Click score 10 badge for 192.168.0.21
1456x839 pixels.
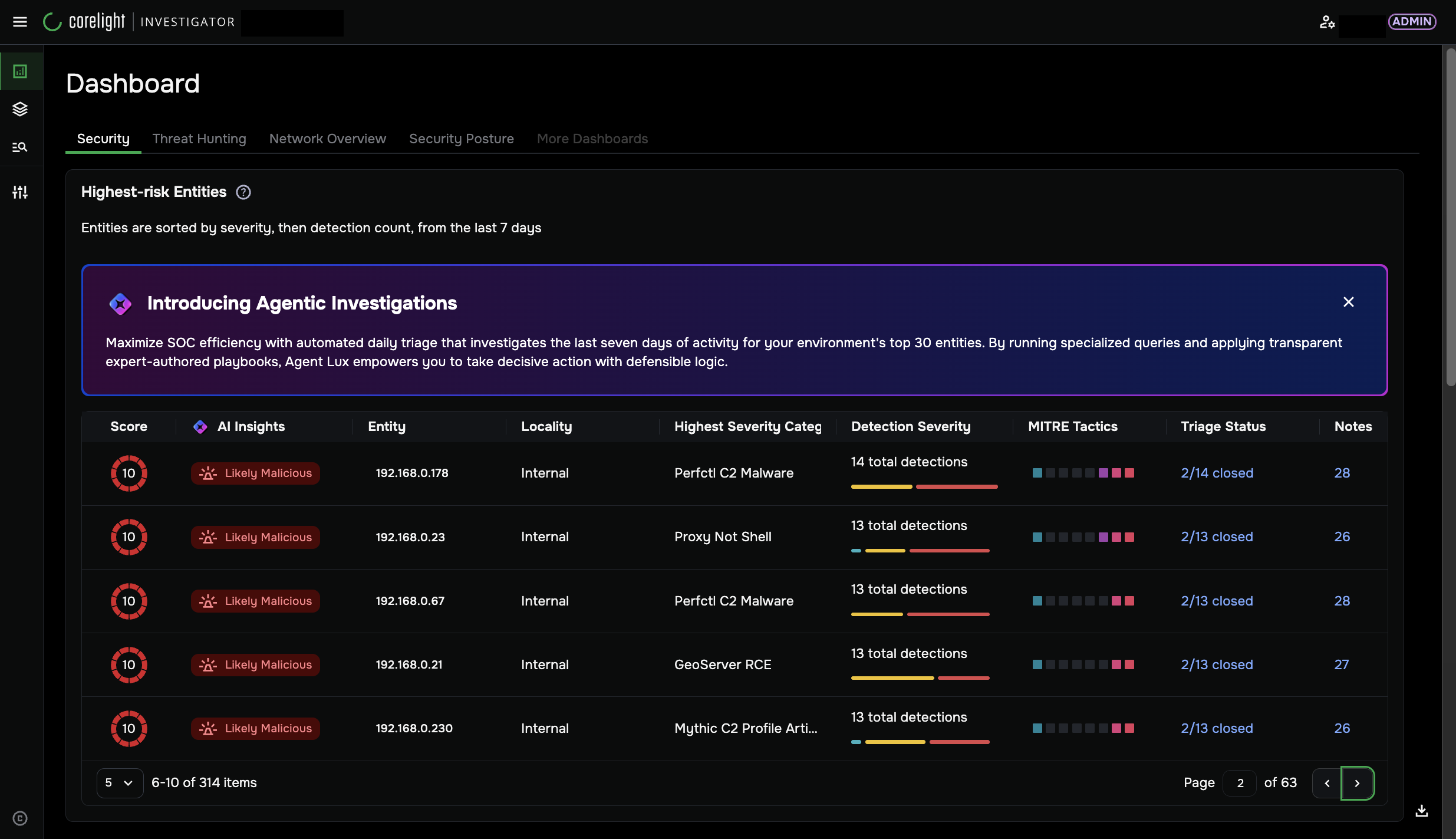point(129,665)
